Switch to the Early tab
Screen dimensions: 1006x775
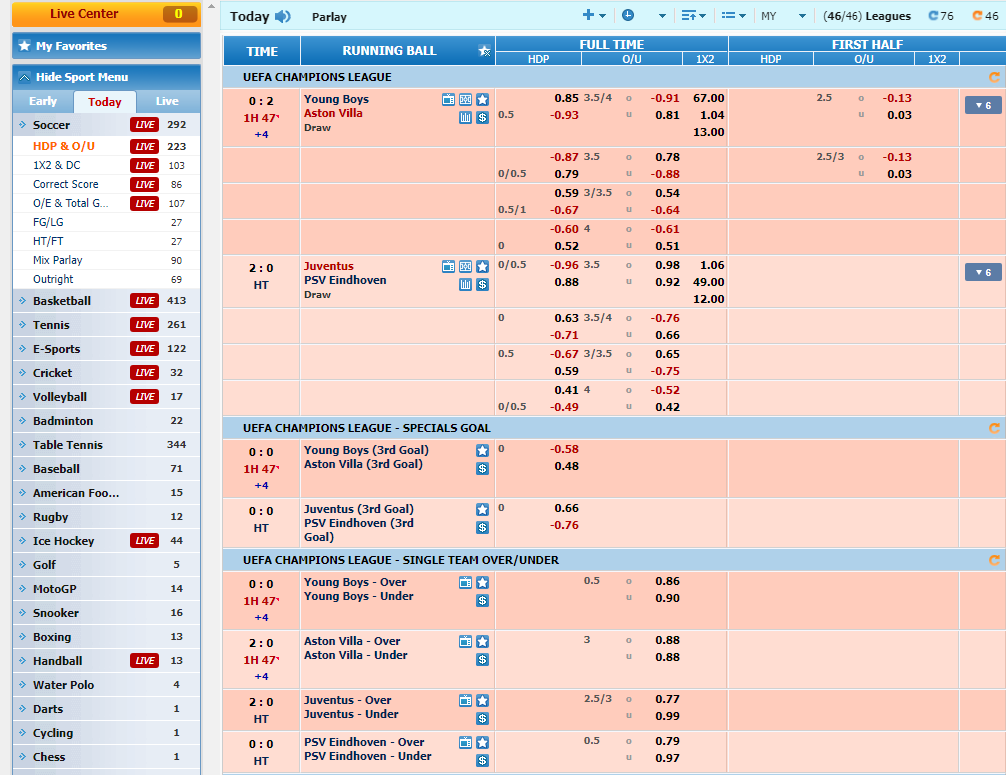tap(43, 101)
